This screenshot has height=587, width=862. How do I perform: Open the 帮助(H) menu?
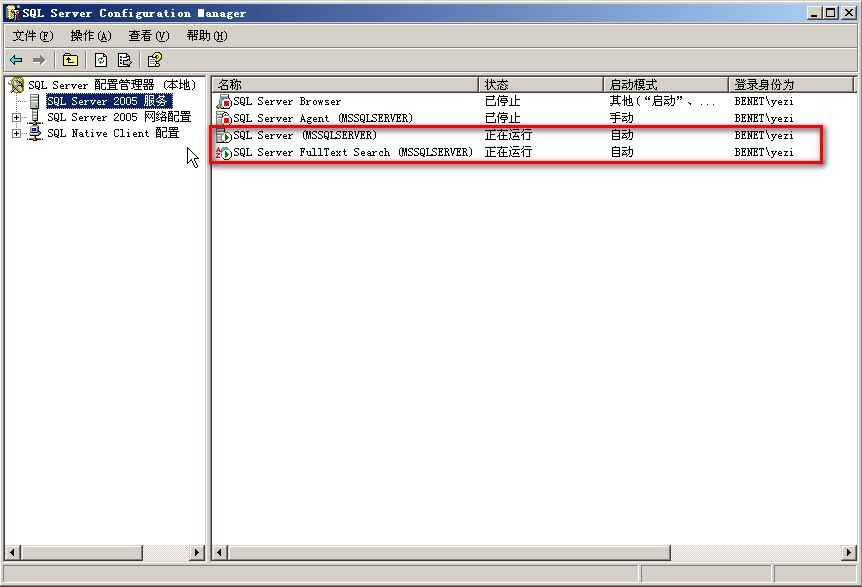tap(207, 36)
